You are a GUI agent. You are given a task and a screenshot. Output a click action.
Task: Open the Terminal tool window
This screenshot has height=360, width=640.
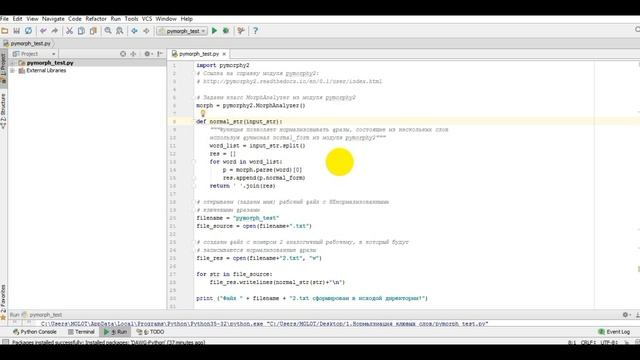click(x=81, y=332)
